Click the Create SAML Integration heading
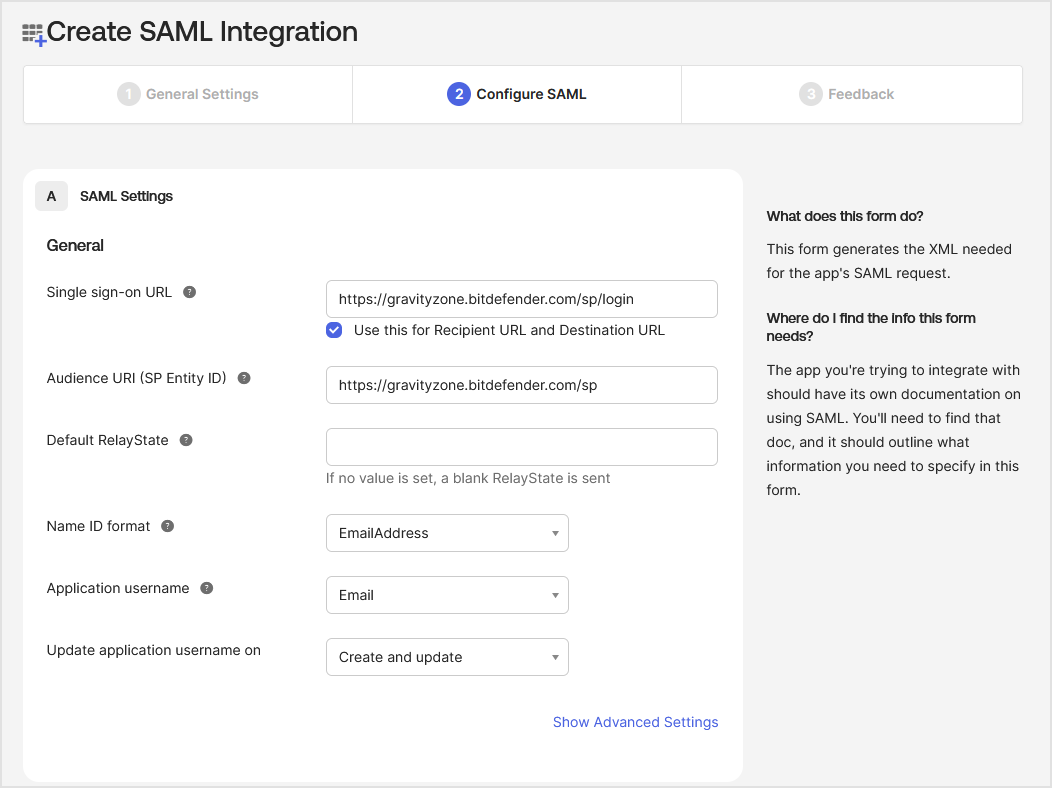The height and width of the screenshot is (788, 1052). [x=202, y=32]
